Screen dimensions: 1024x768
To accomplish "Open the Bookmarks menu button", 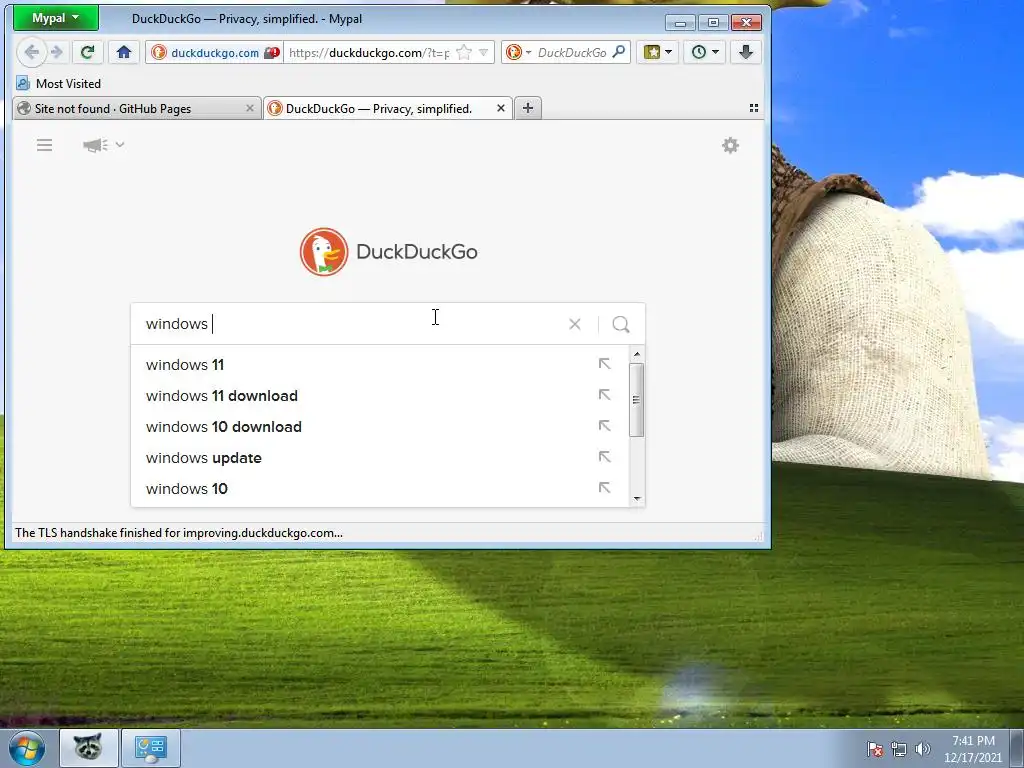I will point(658,52).
